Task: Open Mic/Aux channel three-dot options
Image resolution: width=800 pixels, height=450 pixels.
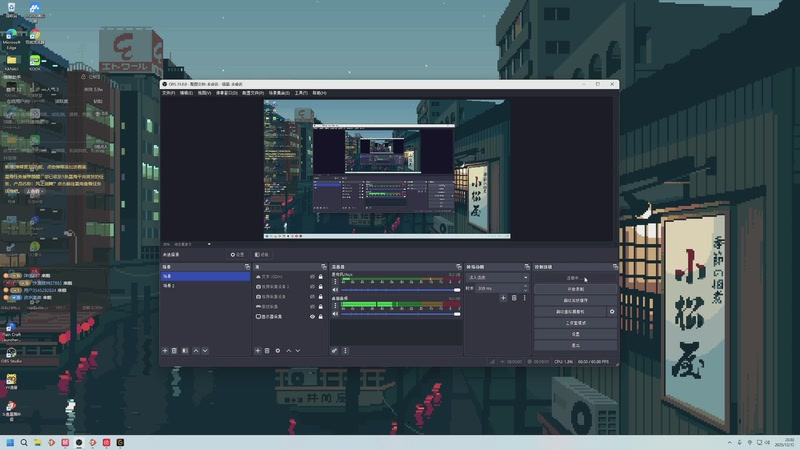Action: point(335,281)
